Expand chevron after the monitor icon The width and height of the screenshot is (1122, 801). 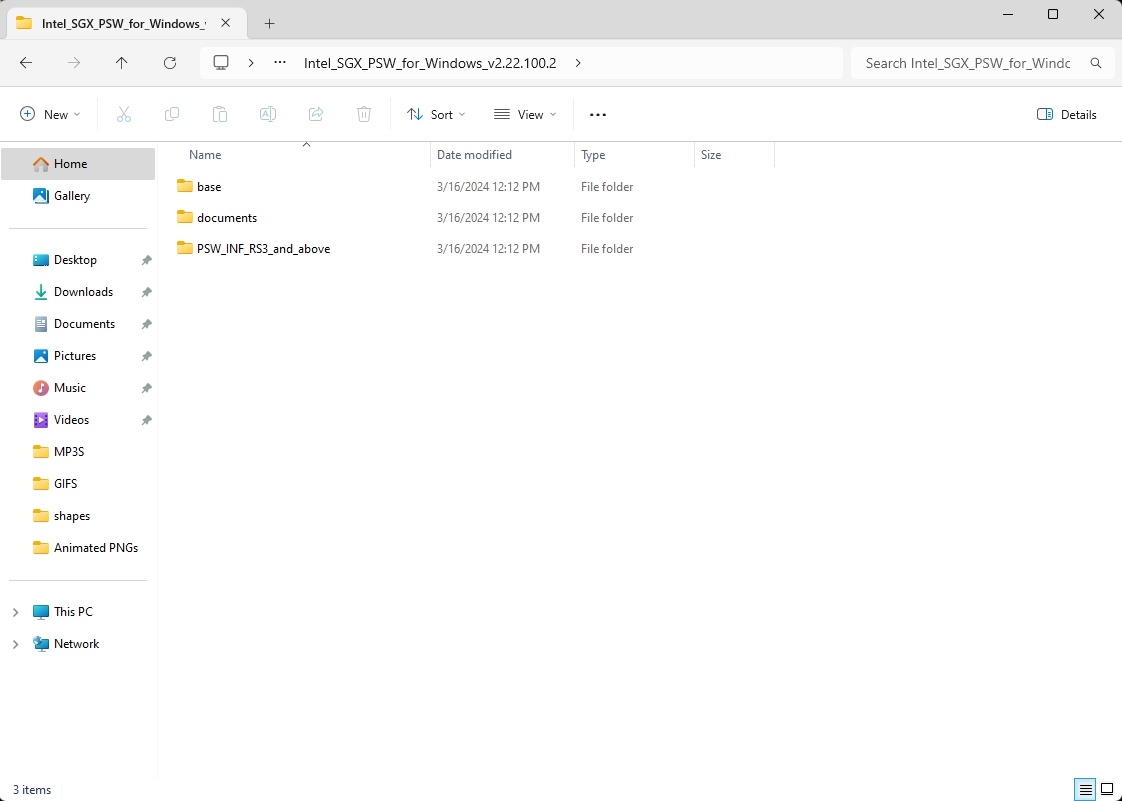point(250,63)
